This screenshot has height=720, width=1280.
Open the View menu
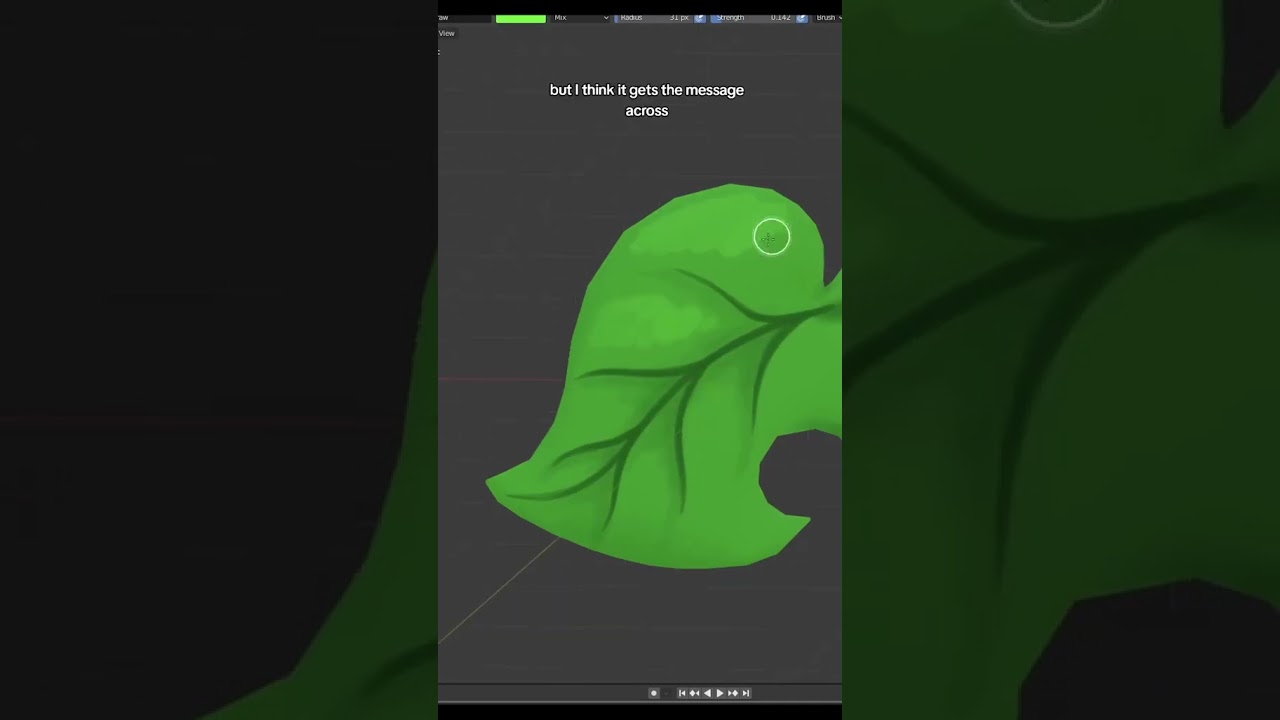[446, 33]
